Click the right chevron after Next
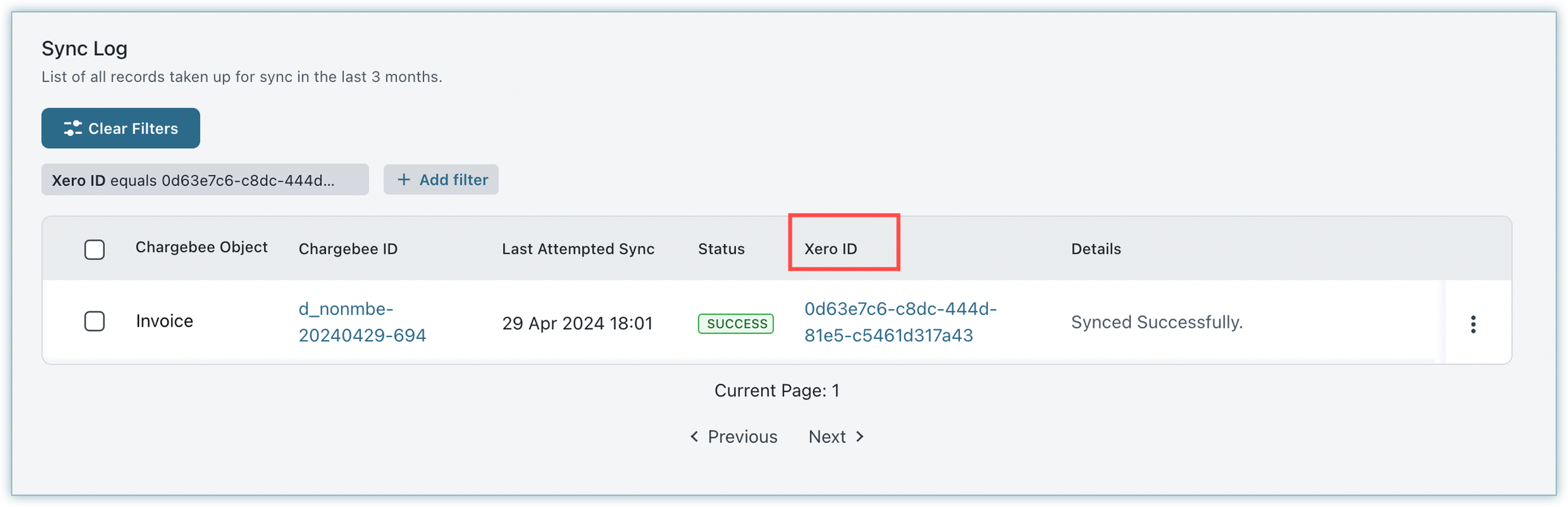This screenshot has height=507, width=1568. tap(860, 436)
